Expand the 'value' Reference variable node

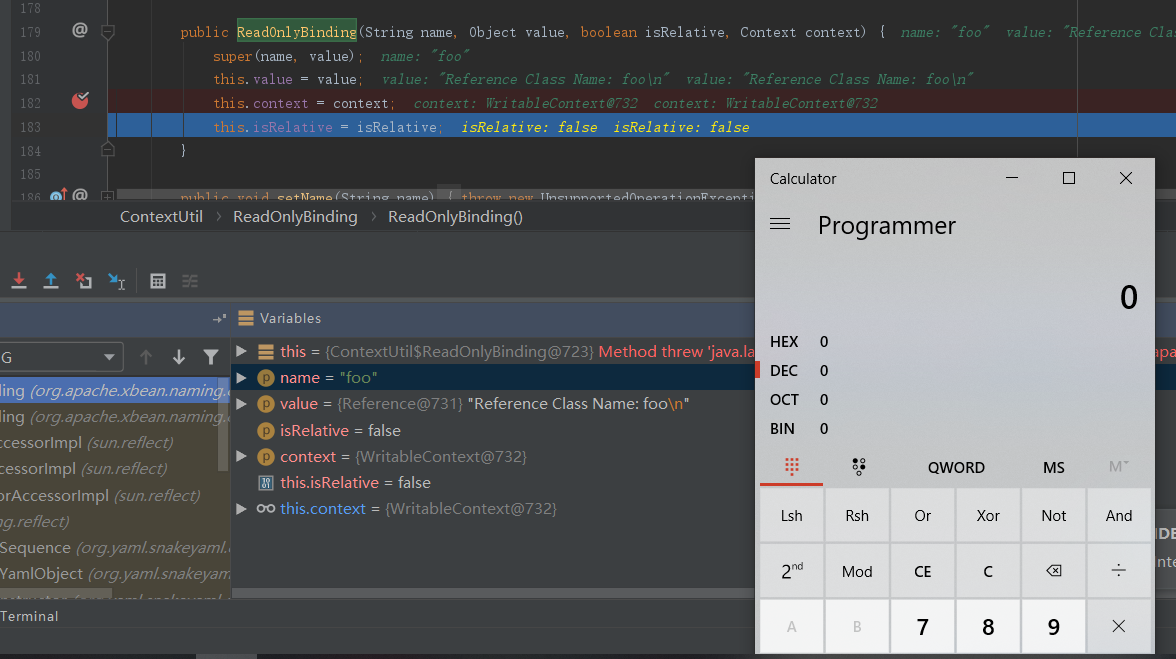point(241,404)
